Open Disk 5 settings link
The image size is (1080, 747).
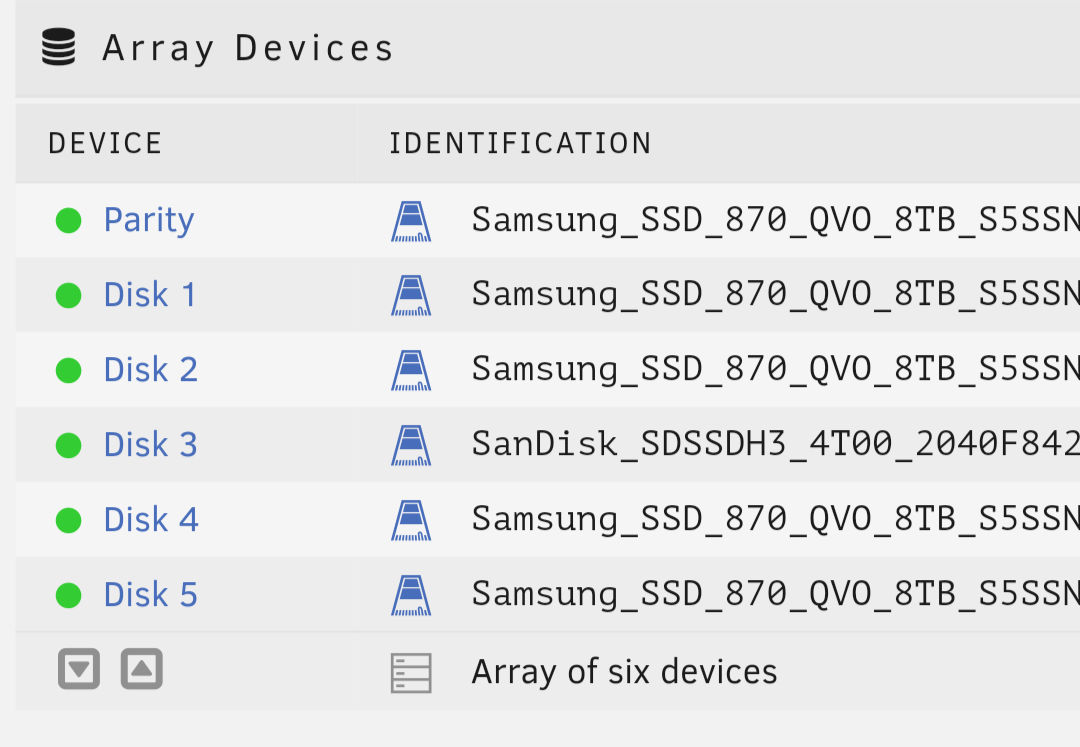[x=151, y=595]
